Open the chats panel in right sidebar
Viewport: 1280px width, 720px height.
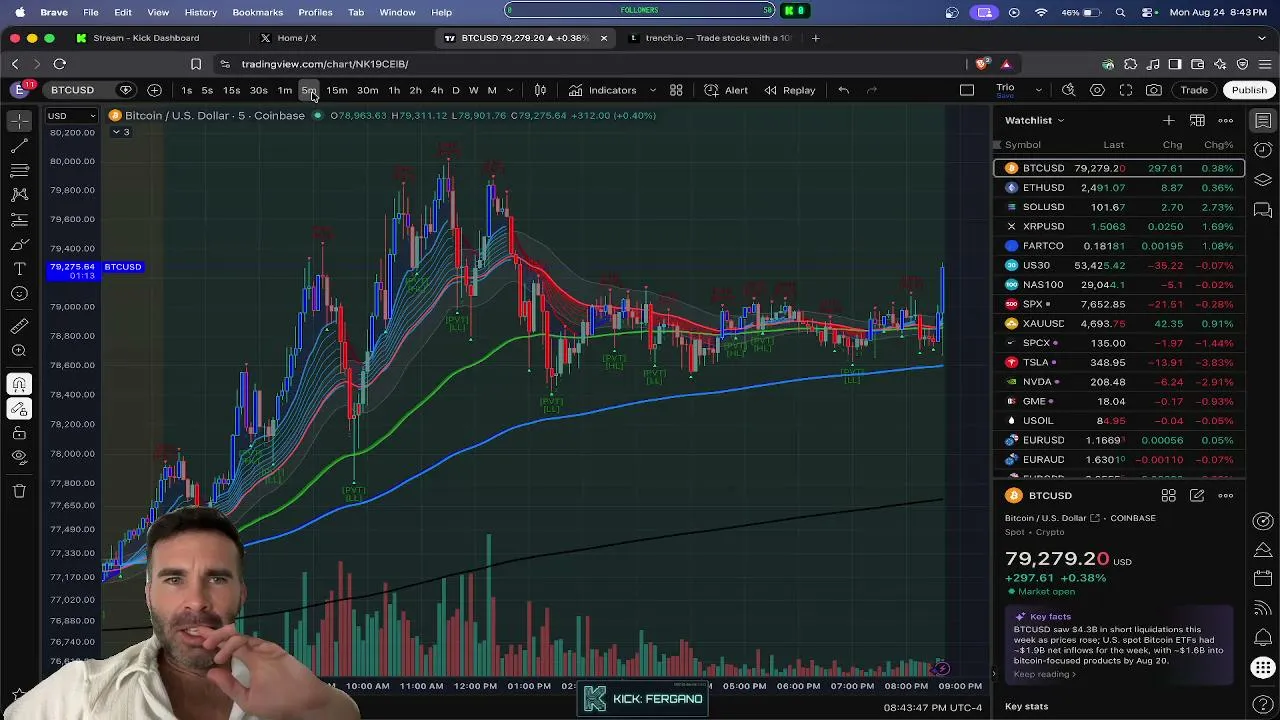[1263, 210]
